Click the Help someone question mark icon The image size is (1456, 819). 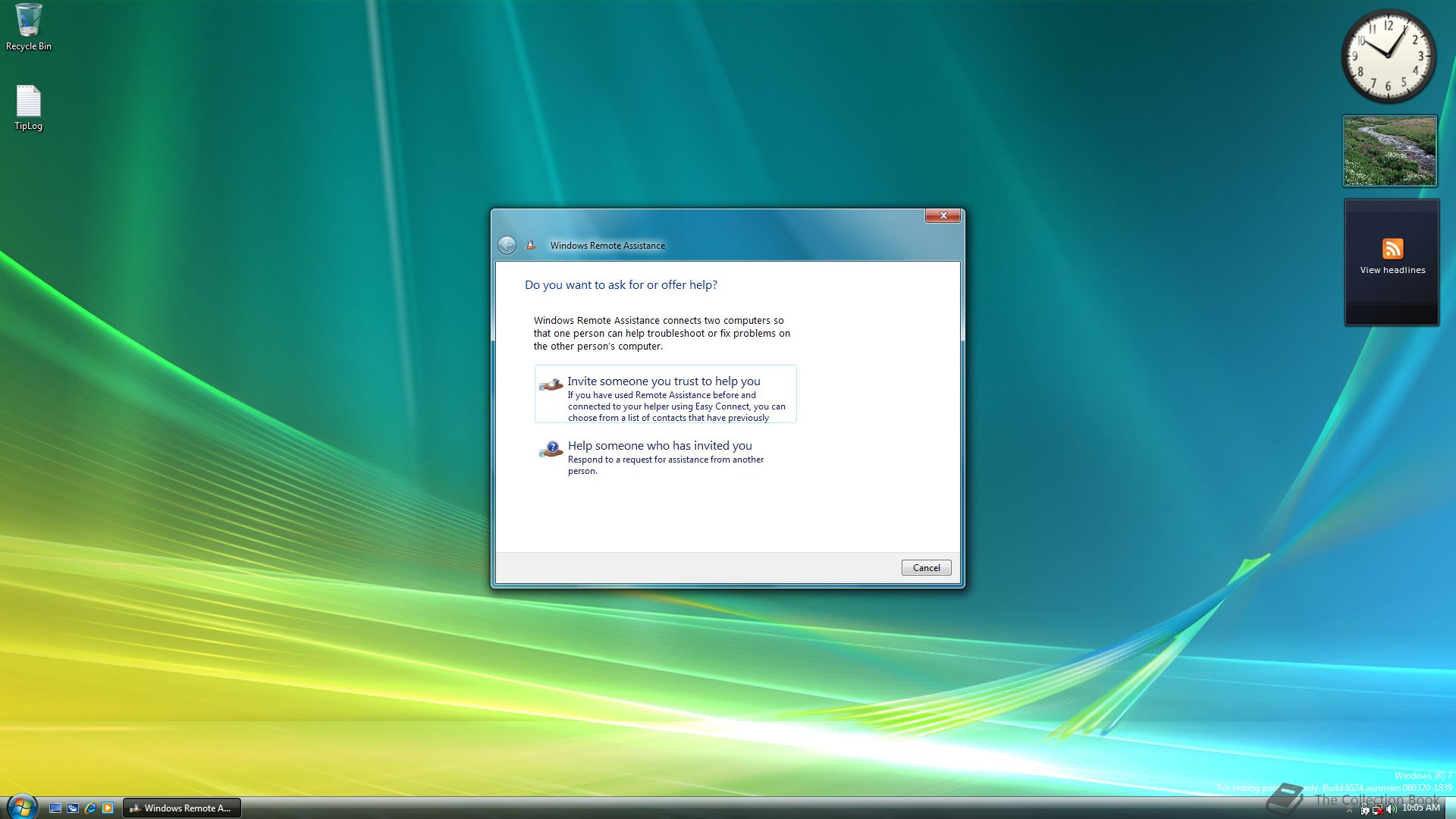(551, 450)
